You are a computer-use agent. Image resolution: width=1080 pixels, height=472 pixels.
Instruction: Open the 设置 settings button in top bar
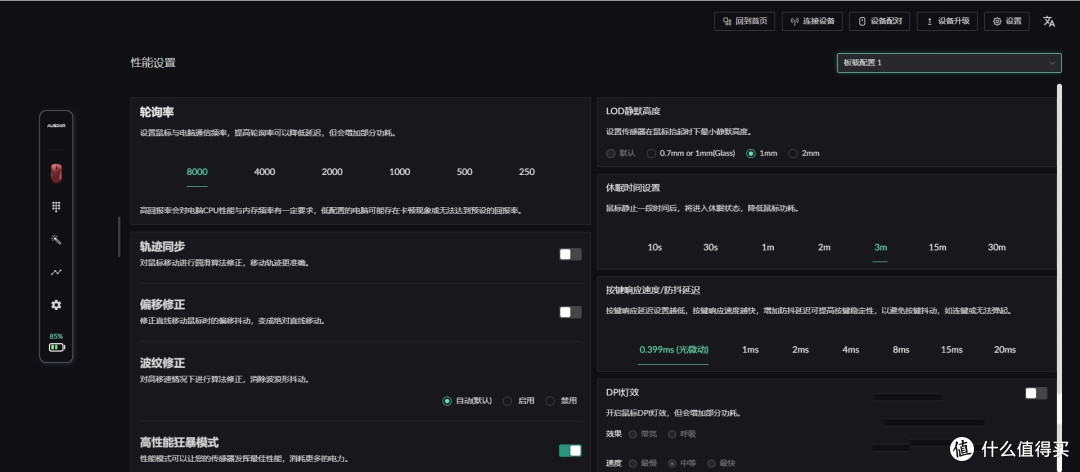pos(1007,21)
